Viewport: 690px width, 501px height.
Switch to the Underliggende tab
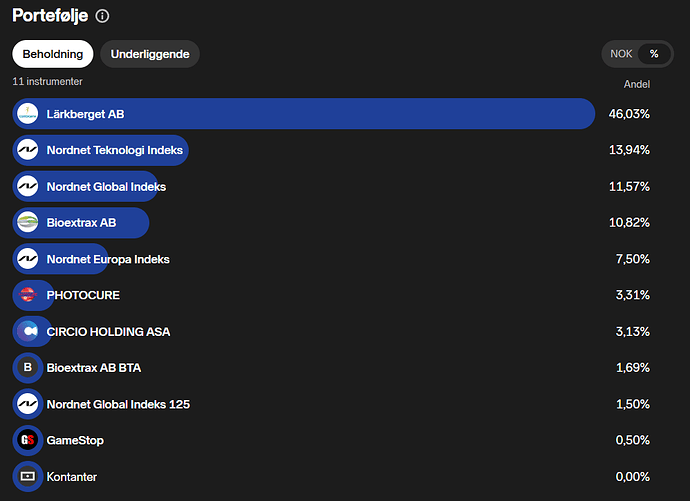pos(150,54)
